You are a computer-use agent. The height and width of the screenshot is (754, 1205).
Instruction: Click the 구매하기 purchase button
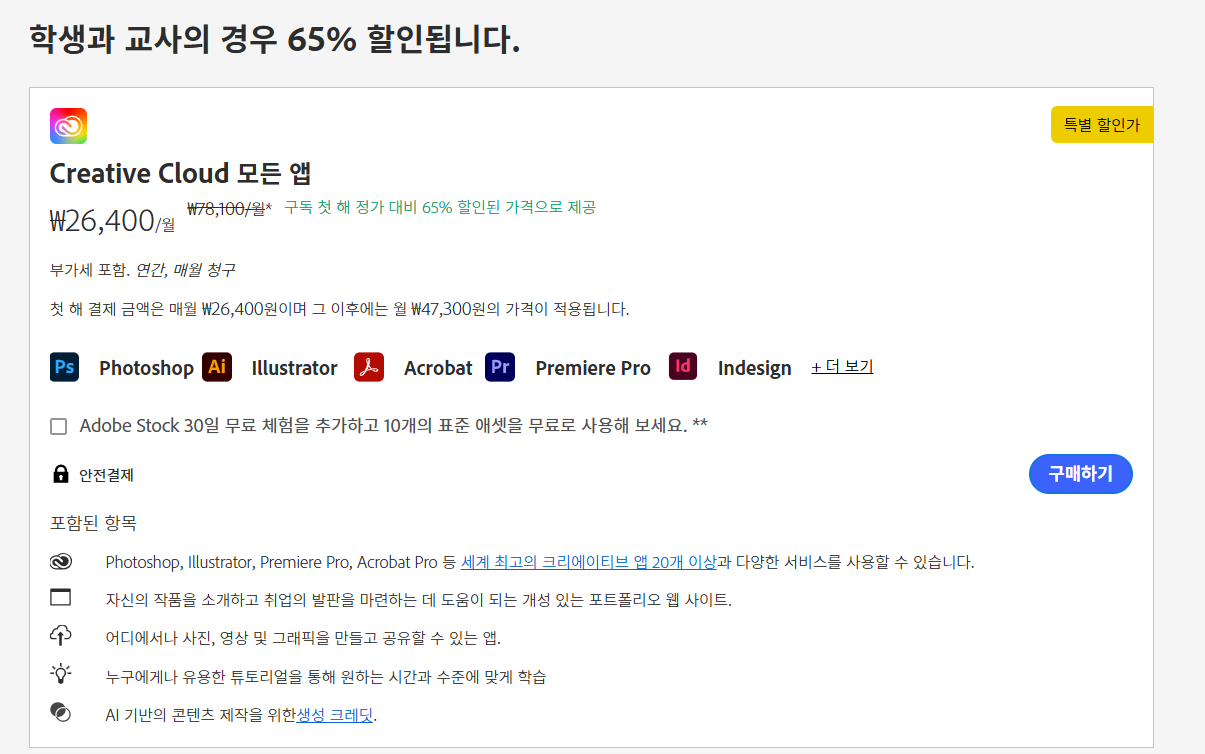[x=1080, y=474]
